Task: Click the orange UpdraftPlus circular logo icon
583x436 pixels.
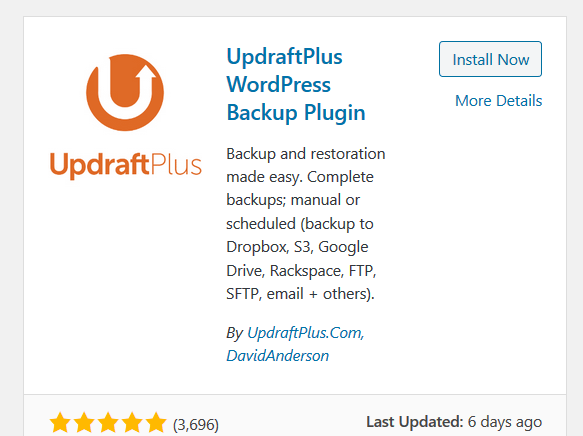Action: click(x=125, y=93)
